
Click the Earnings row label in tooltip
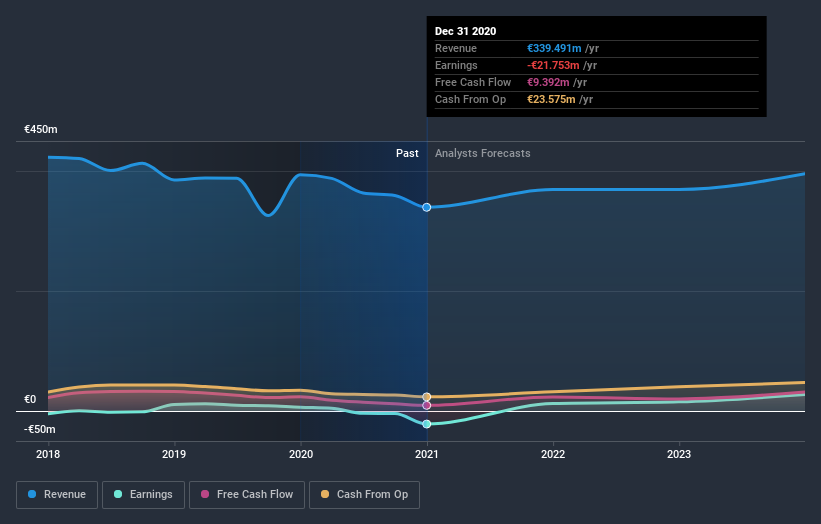456,65
